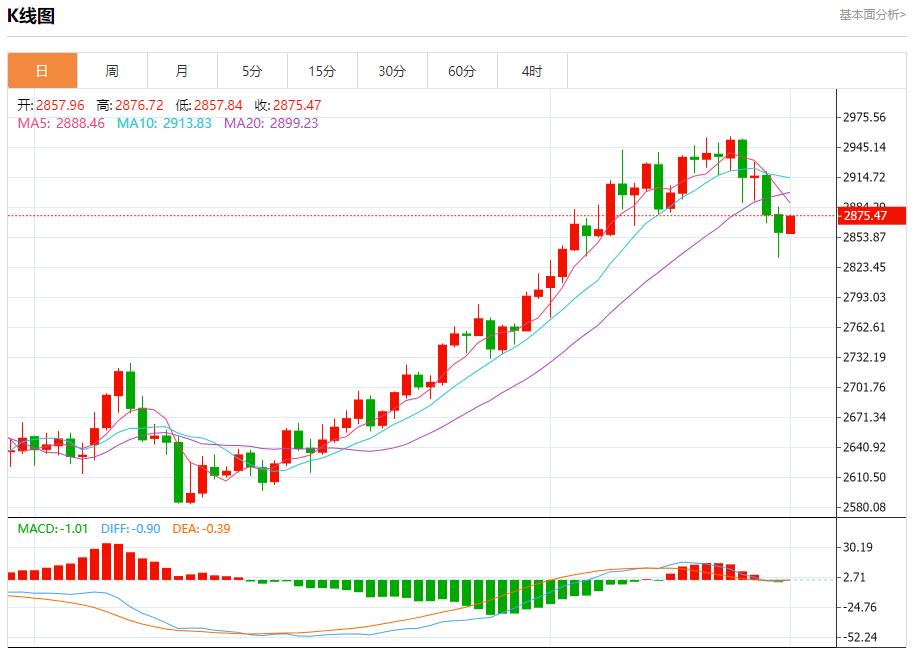Open the 15分 timeframe view
The image size is (914, 648).
(323, 71)
